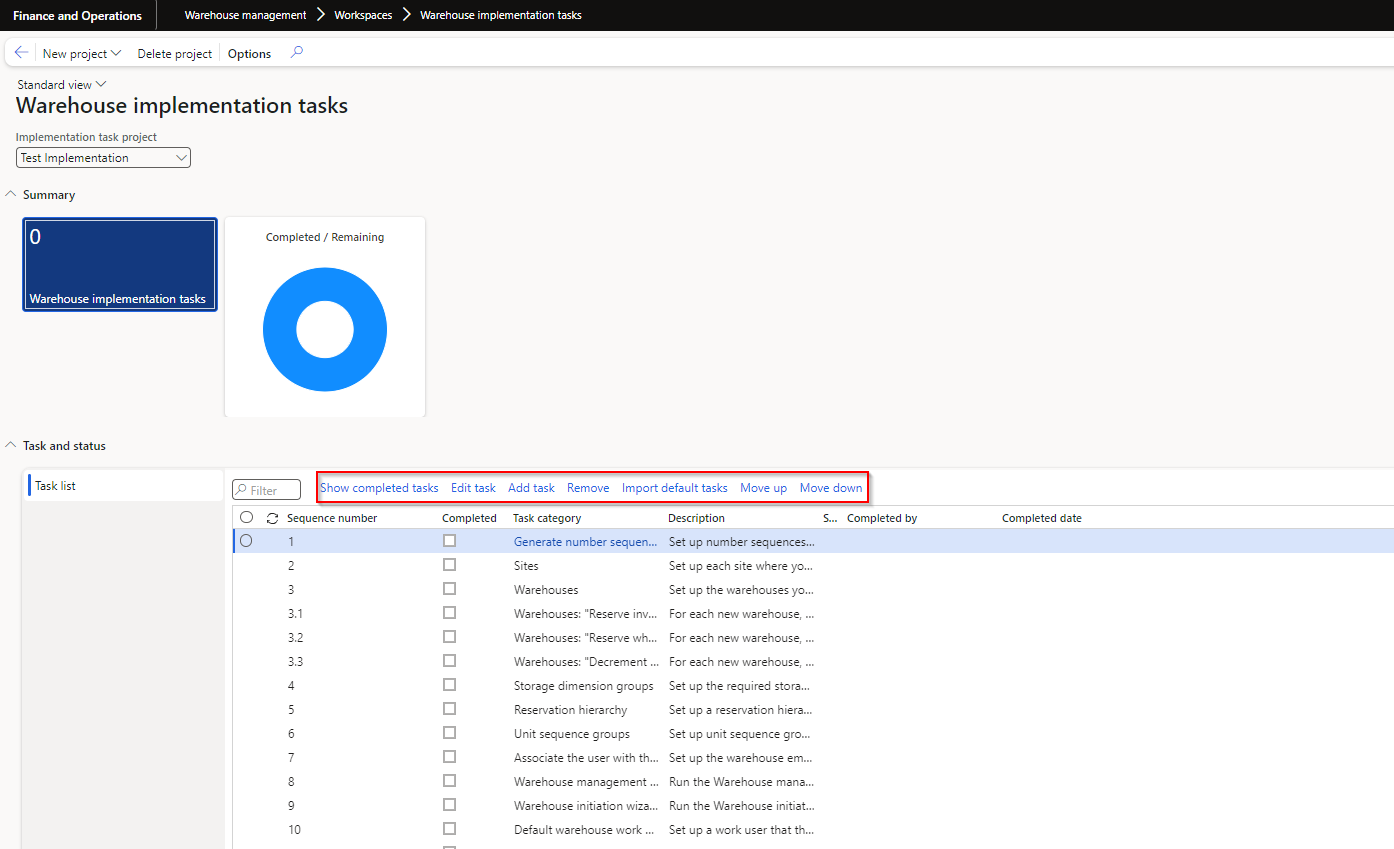Viewport: 1394px width, 849px height.
Task: Select the Warehouse initiation wizard row
Action: [813, 805]
